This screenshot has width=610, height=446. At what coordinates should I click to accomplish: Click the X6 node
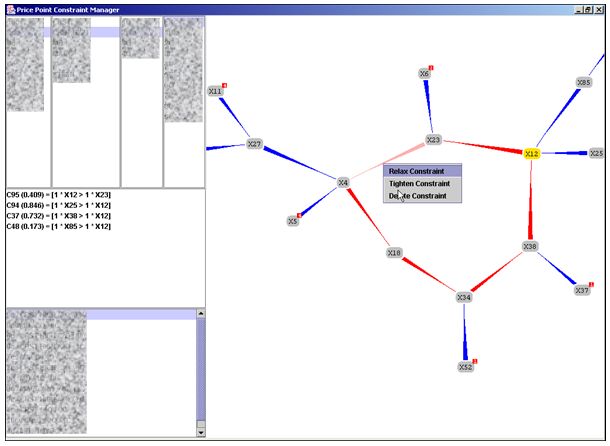tap(424, 74)
